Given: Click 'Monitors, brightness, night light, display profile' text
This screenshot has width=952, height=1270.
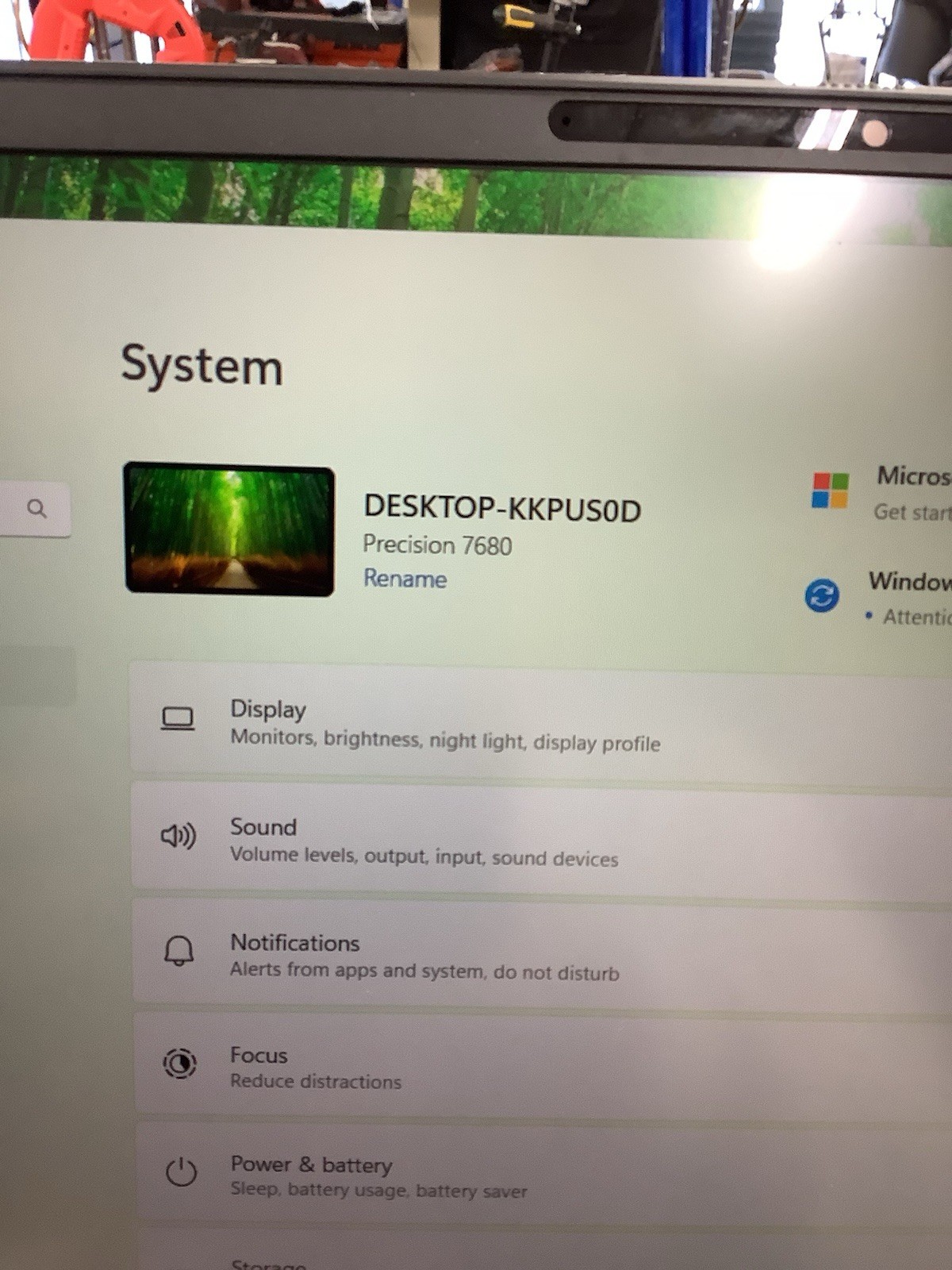Looking at the screenshot, I should pos(445,741).
